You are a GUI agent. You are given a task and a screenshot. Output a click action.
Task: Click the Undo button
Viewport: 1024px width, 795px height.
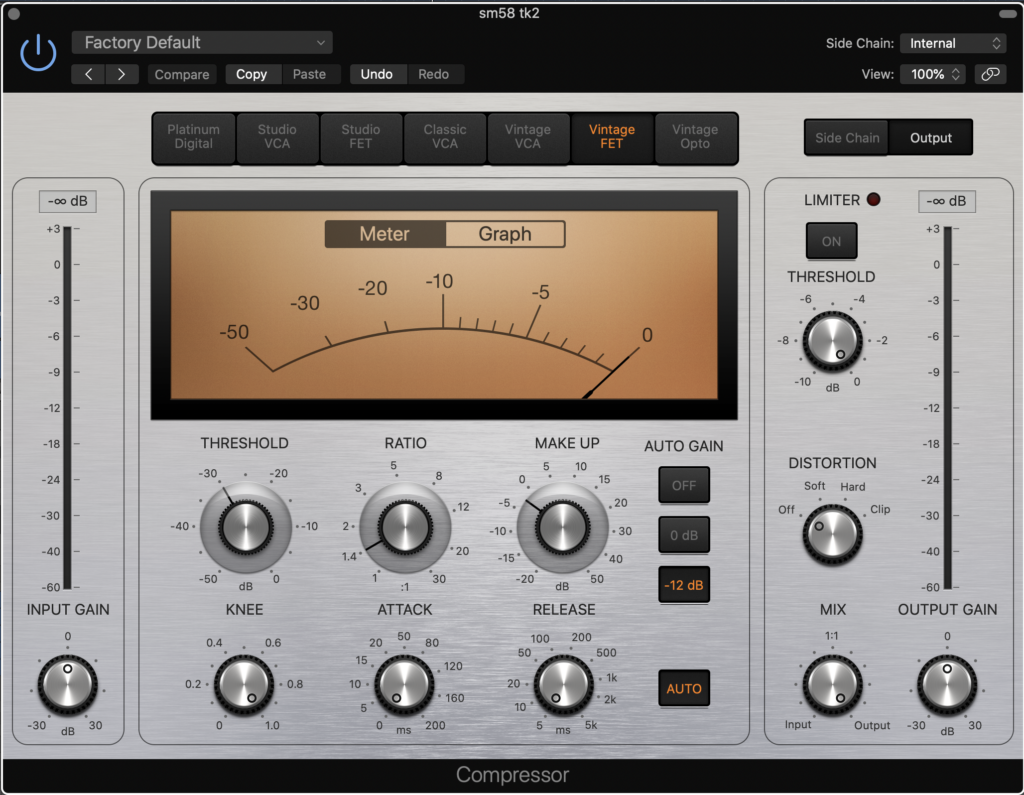(377, 74)
